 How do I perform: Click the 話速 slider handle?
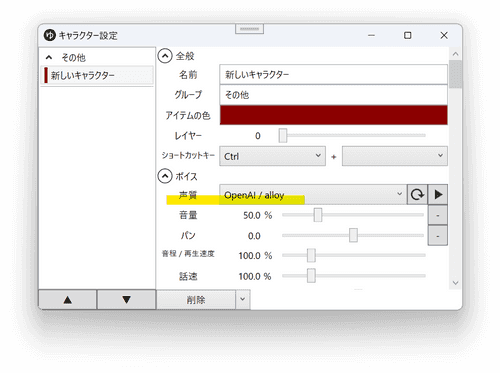pyautogui.click(x=311, y=276)
